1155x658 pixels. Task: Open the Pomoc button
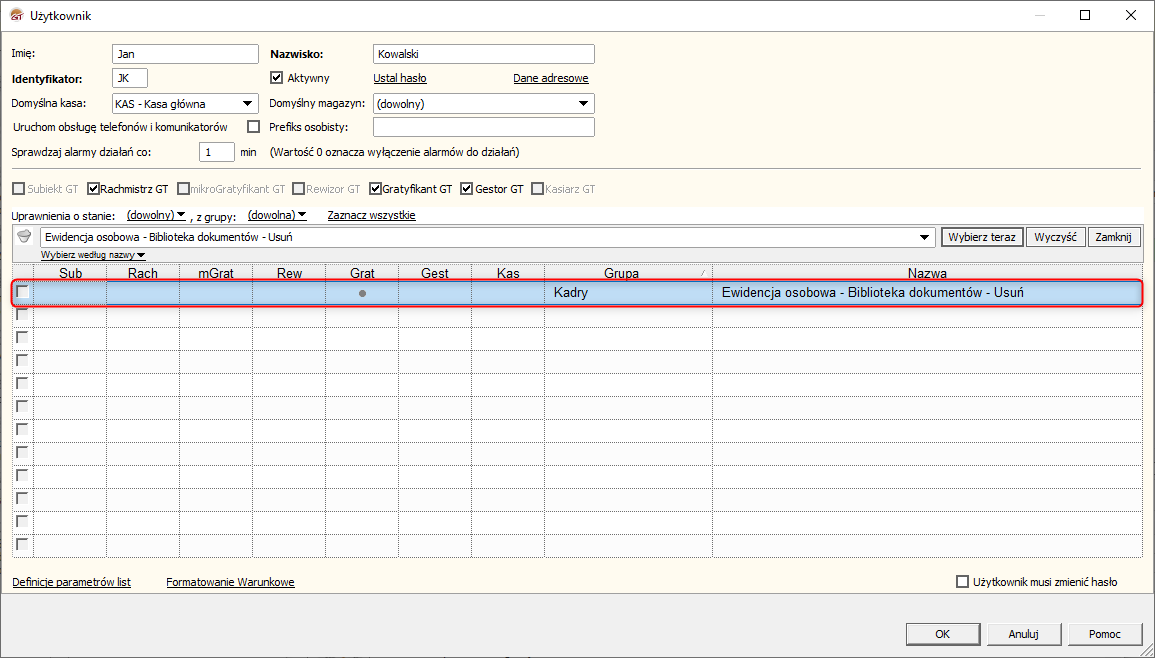coord(1105,634)
